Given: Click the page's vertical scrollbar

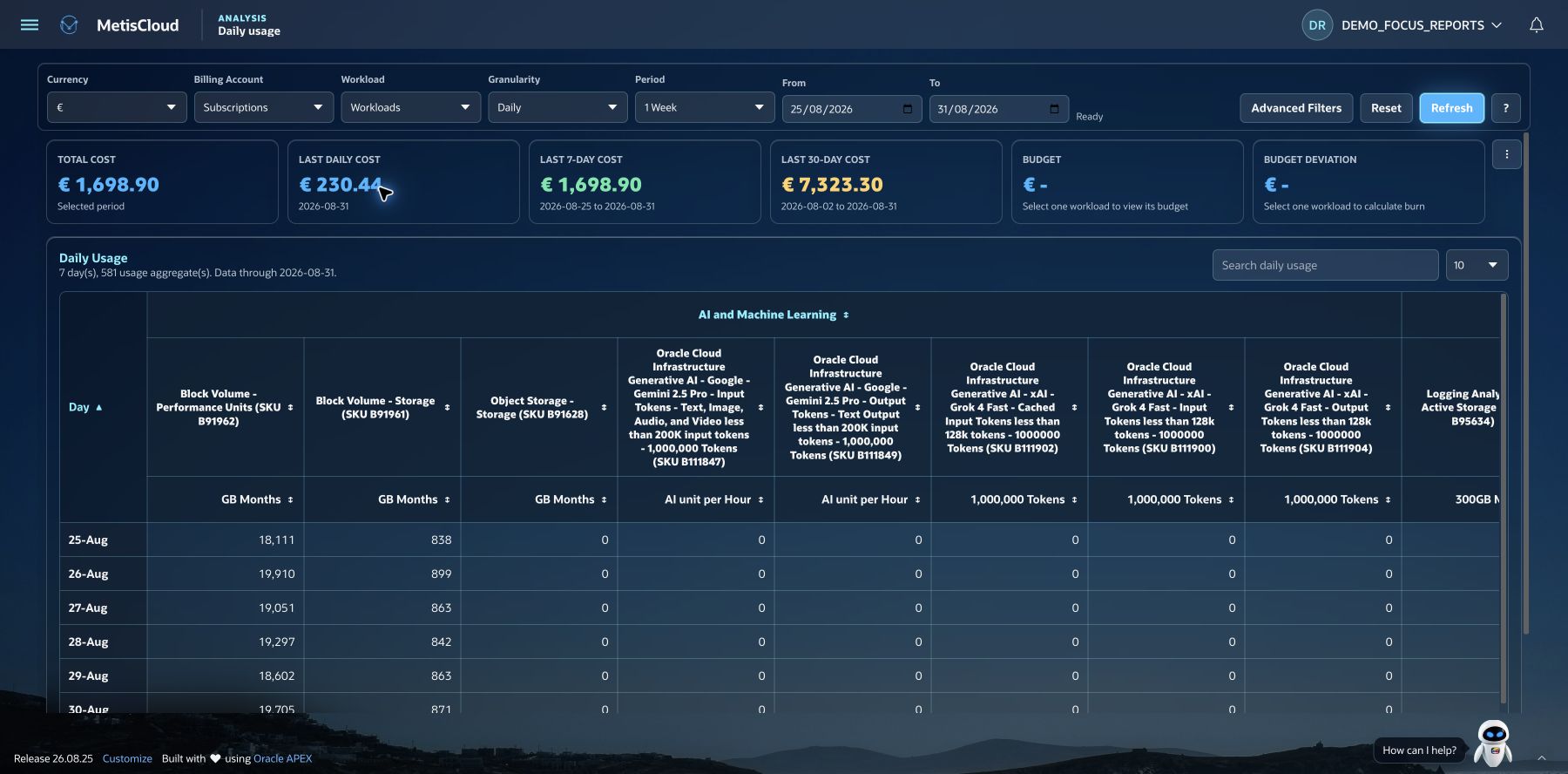Looking at the screenshot, I should tap(1525, 384).
